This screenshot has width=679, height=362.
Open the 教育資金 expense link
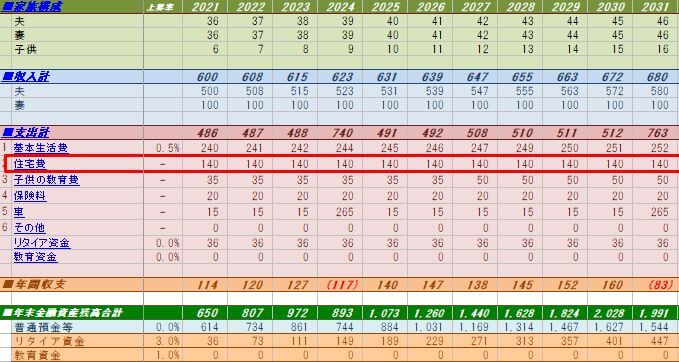pyautogui.click(x=35, y=257)
